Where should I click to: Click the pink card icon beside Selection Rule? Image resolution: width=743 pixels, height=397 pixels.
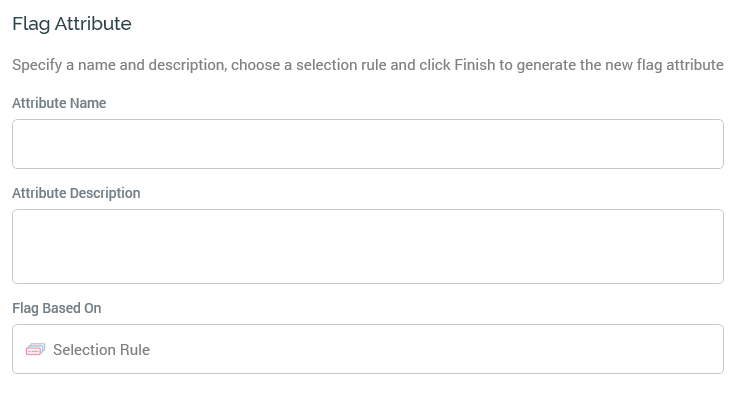pyautogui.click(x=36, y=350)
